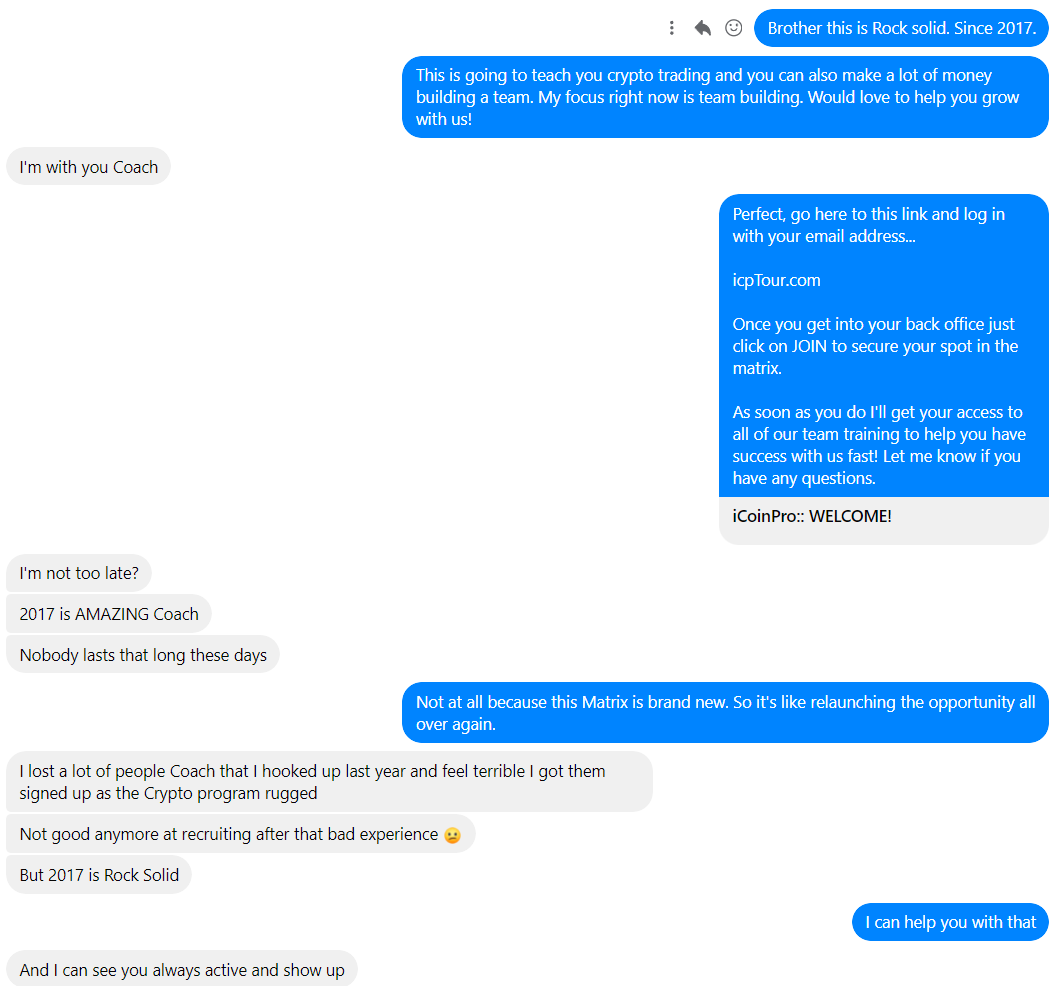Click the 'click on JOIN to secure' paragraph
This screenshot has height=986, width=1052.
click(x=875, y=346)
